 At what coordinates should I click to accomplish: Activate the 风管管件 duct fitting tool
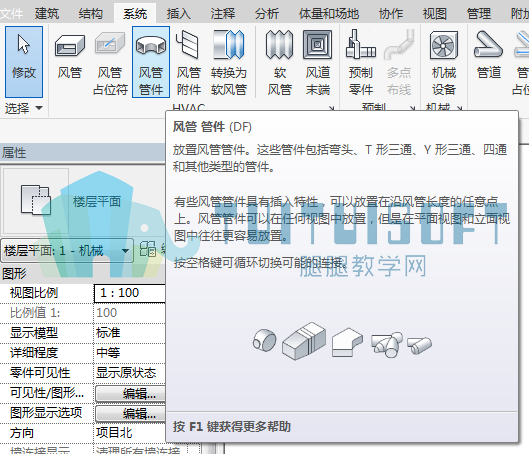pos(151,62)
